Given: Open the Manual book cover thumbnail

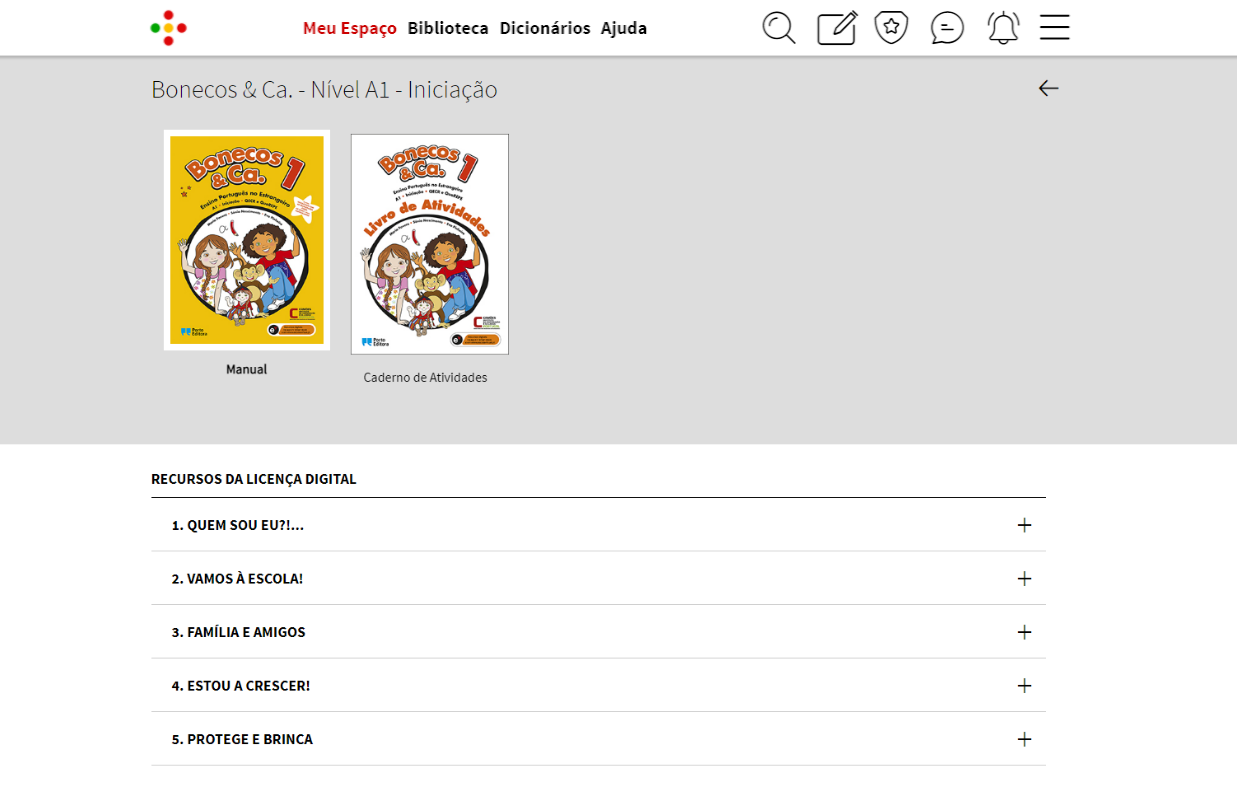Looking at the screenshot, I should click(247, 240).
